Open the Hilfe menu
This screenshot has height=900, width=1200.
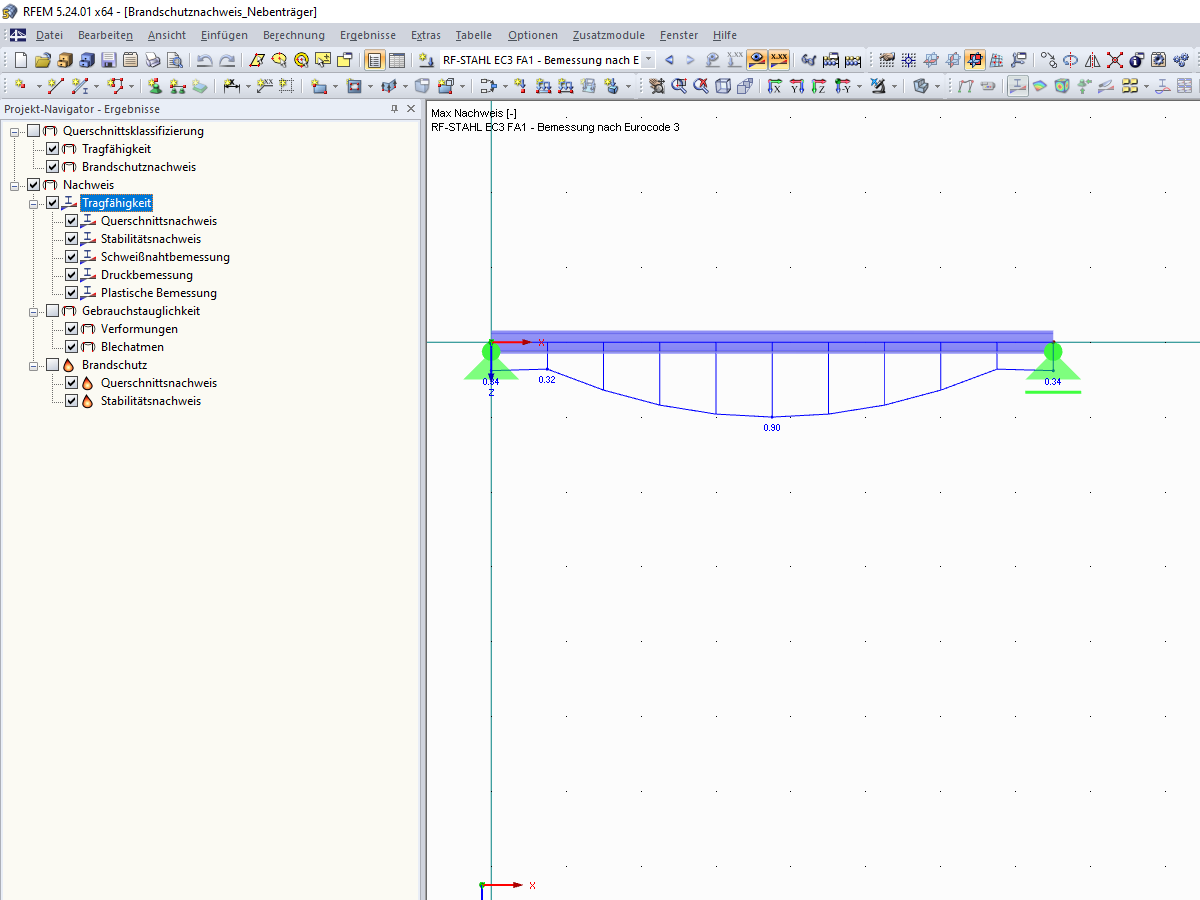(725, 35)
